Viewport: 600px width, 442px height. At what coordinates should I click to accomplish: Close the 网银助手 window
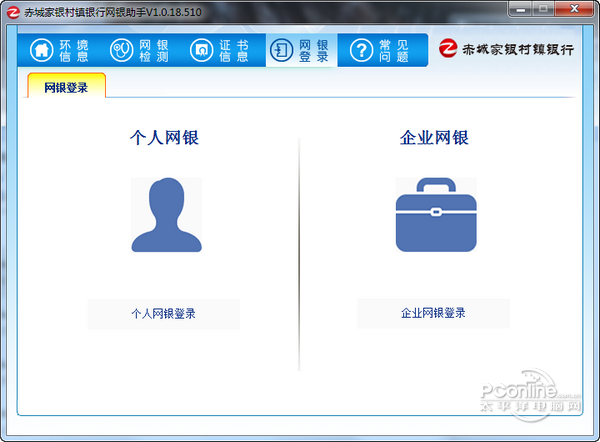tap(574, 9)
